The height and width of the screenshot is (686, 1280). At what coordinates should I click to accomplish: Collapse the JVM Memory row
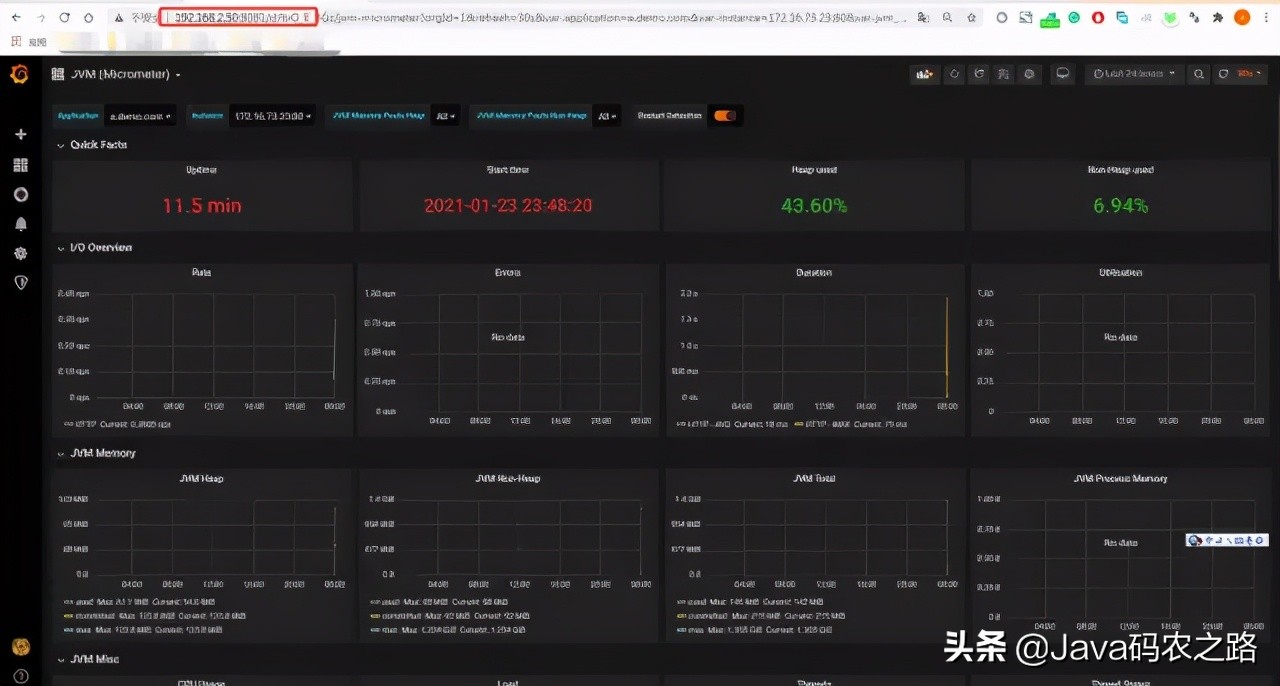point(96,453)
